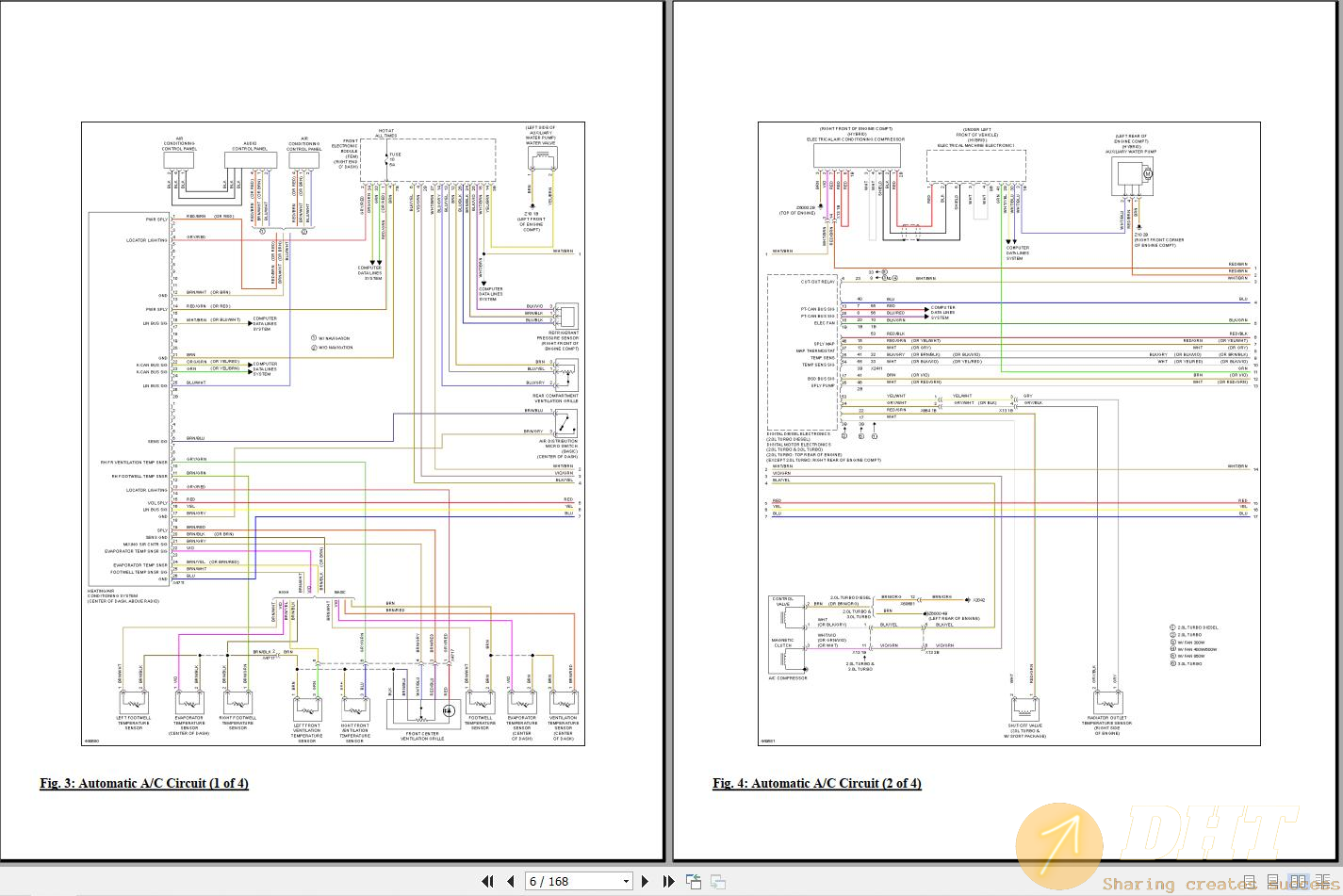The width and height of the screenshot is (1343, 896).
Task: Open Fig. 3: Automatic A/C Circuit (1 of 4) link
Action: (x=144, y=783)
